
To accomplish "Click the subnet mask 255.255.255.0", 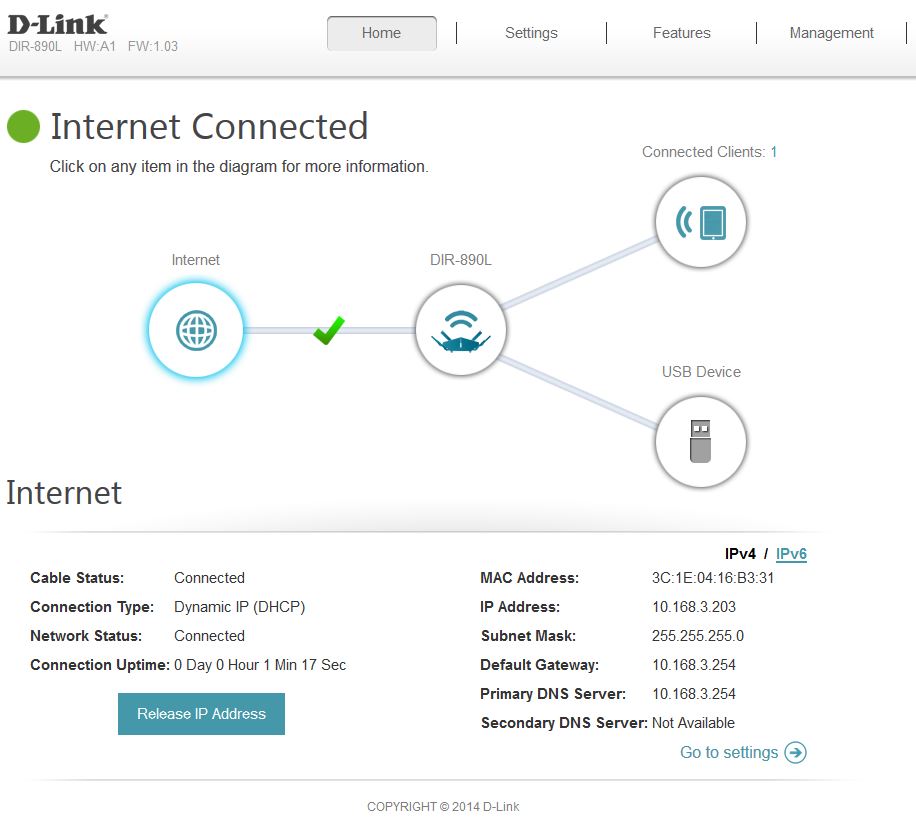I will click(x=698, y=636).
